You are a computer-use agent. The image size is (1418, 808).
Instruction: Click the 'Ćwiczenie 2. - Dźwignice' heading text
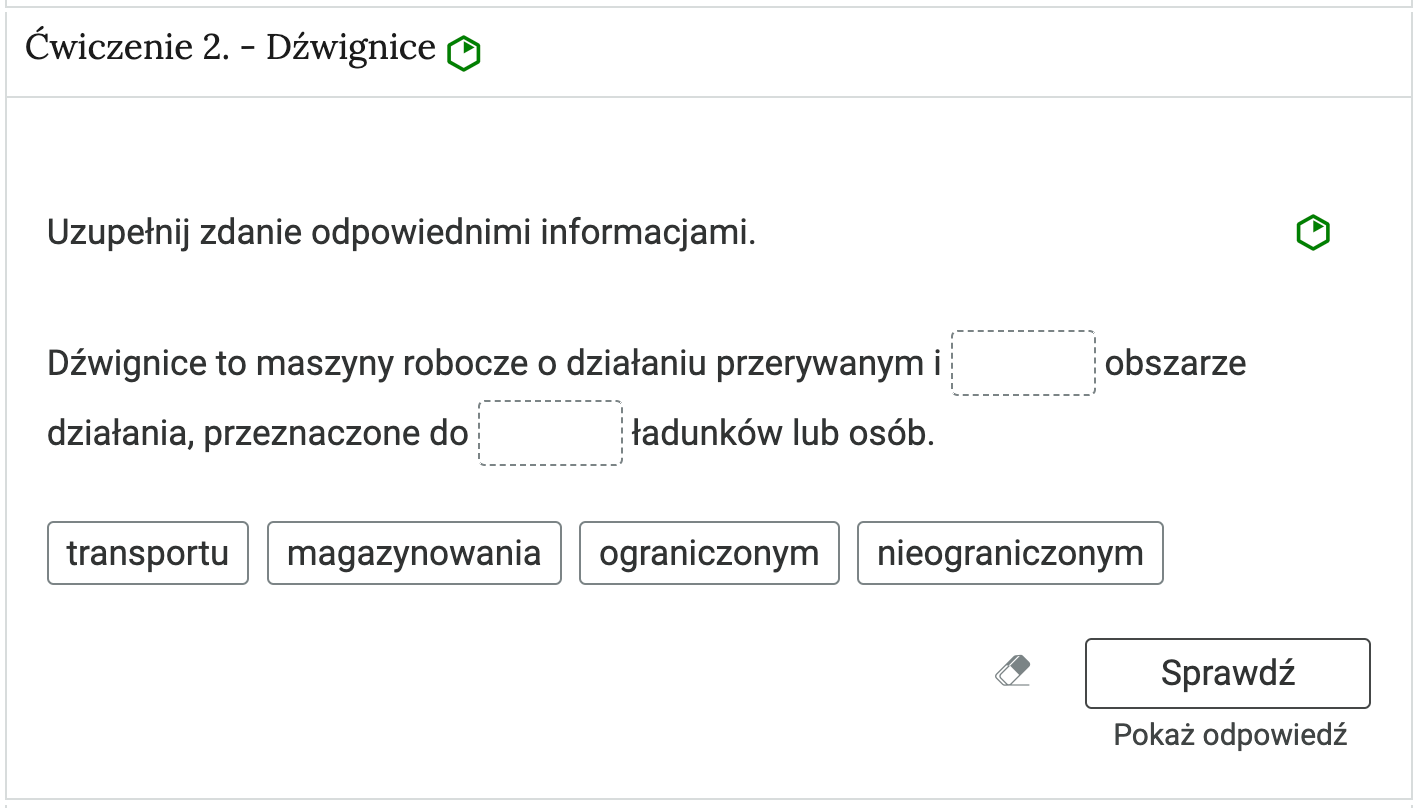coord(231,46)
